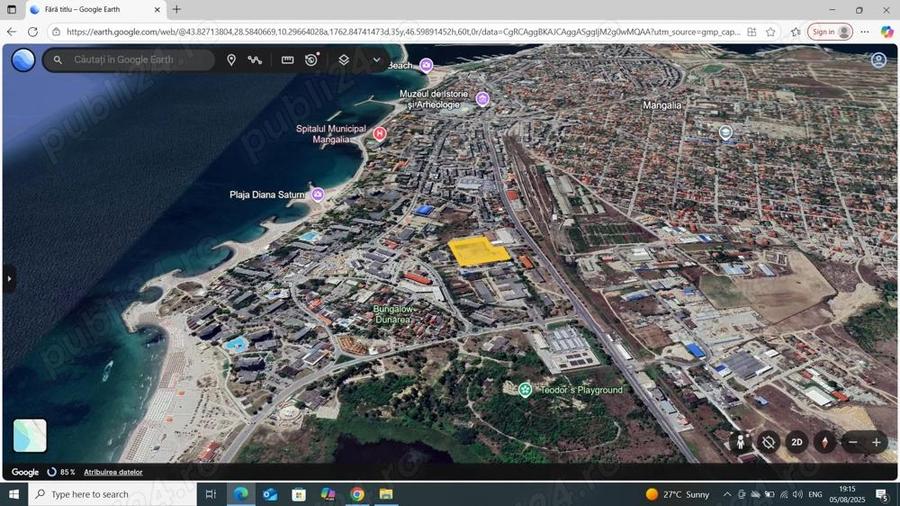Open Google Chrome from the taskbar

click(357, 494)
